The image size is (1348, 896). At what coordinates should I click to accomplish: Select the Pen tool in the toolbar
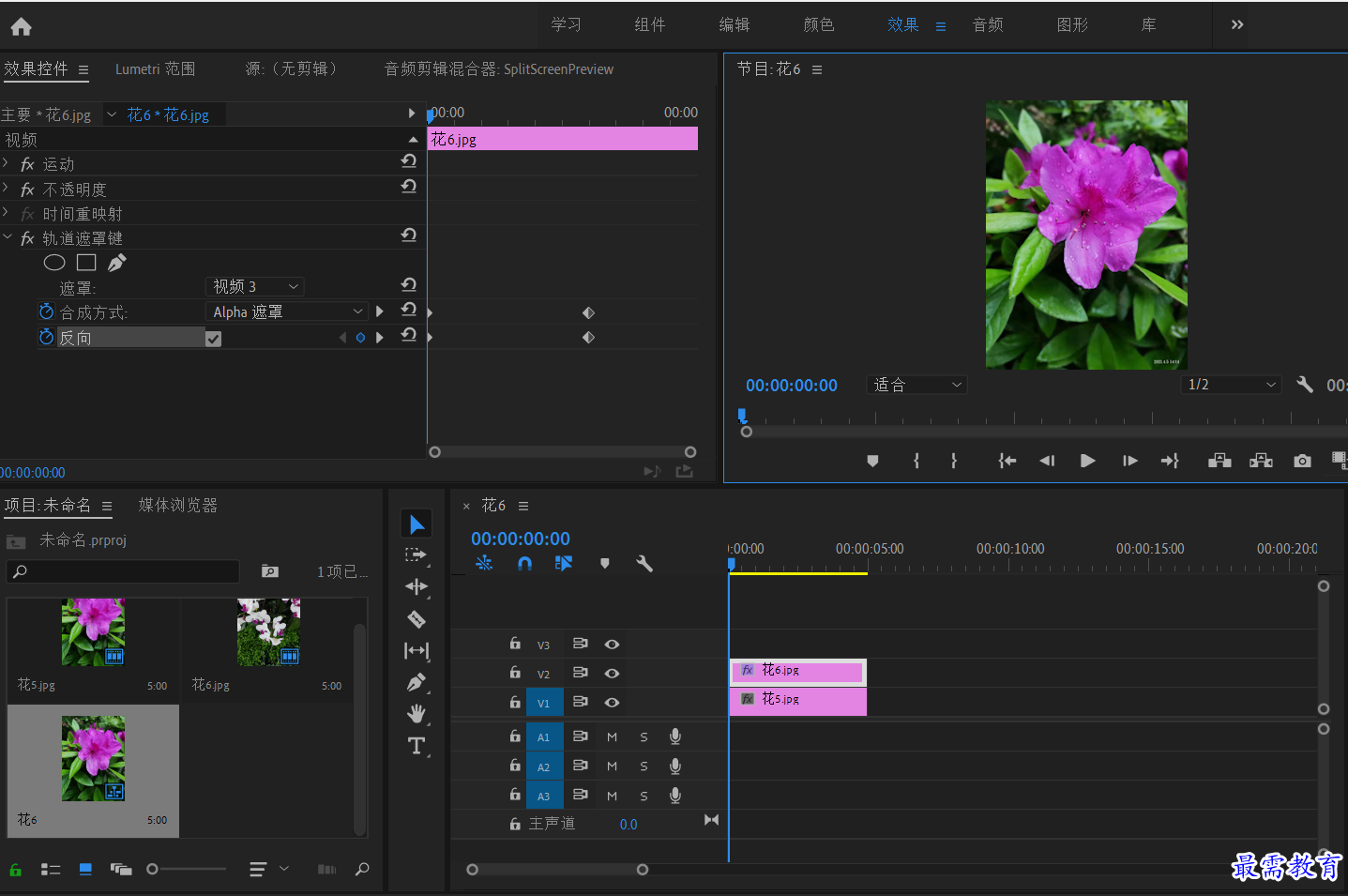[417, 682]
